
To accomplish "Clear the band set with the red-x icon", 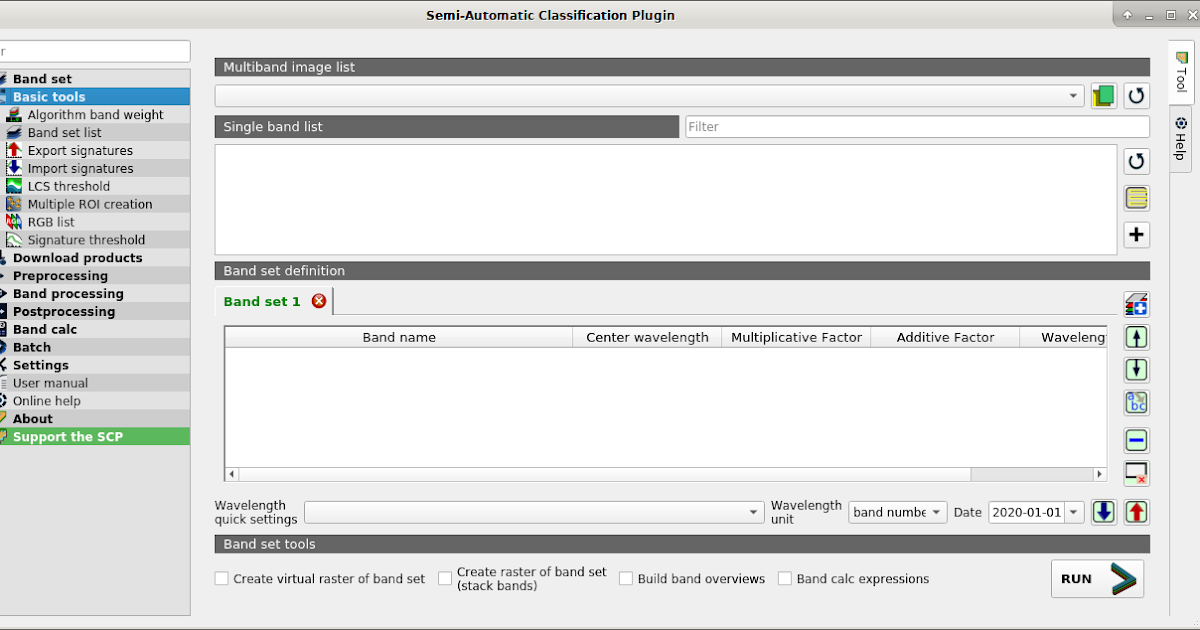I will tap(1136, 473).
